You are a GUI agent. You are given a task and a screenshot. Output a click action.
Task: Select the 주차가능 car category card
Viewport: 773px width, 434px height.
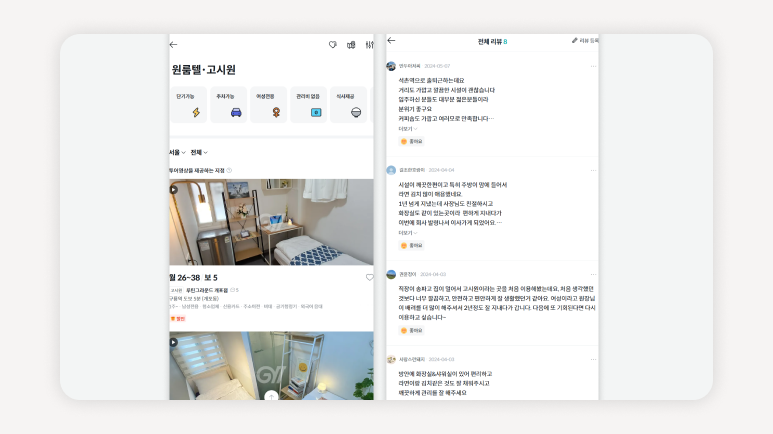pos(228,105)
